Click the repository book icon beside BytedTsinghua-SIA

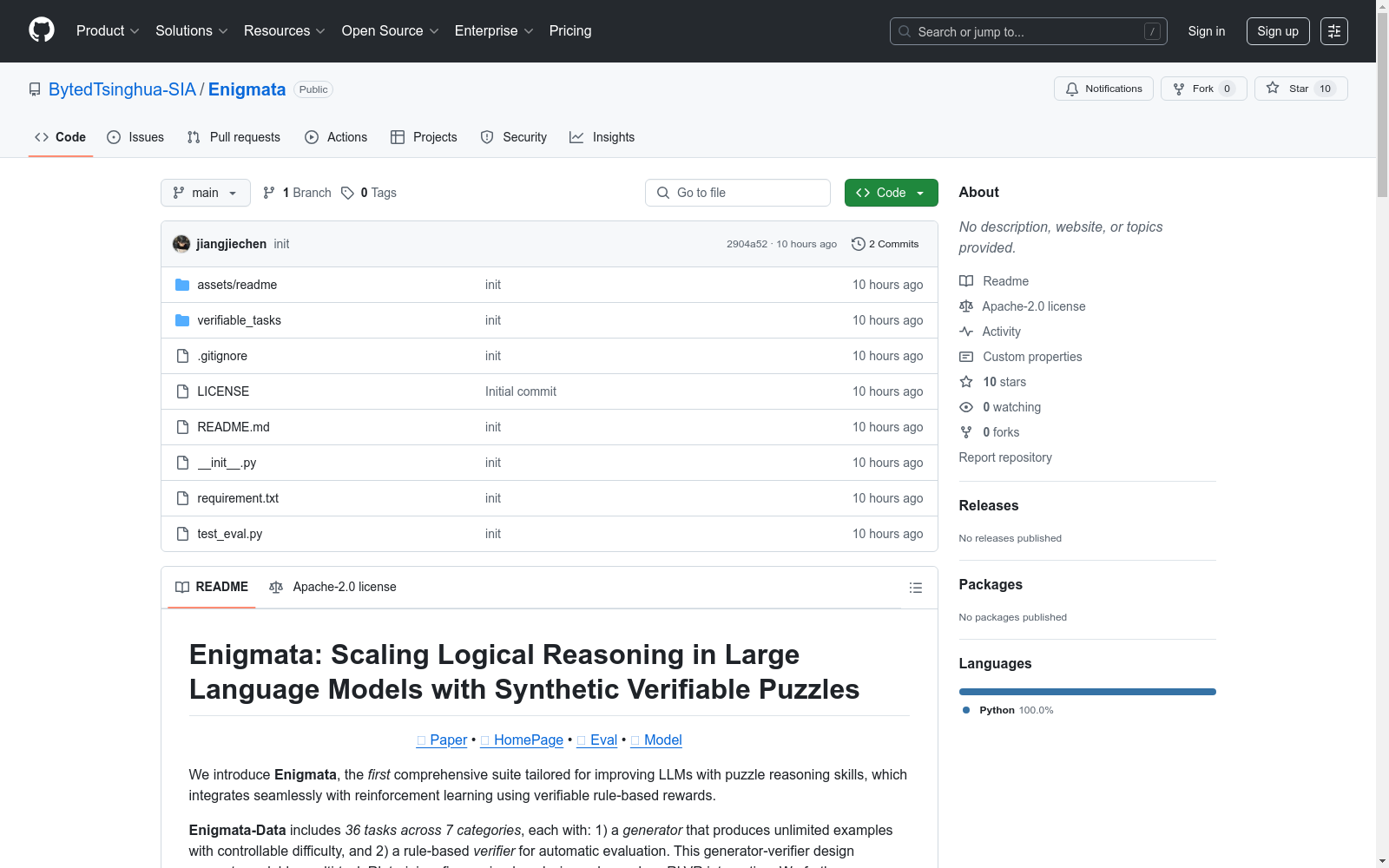click(x=35, y=89)
